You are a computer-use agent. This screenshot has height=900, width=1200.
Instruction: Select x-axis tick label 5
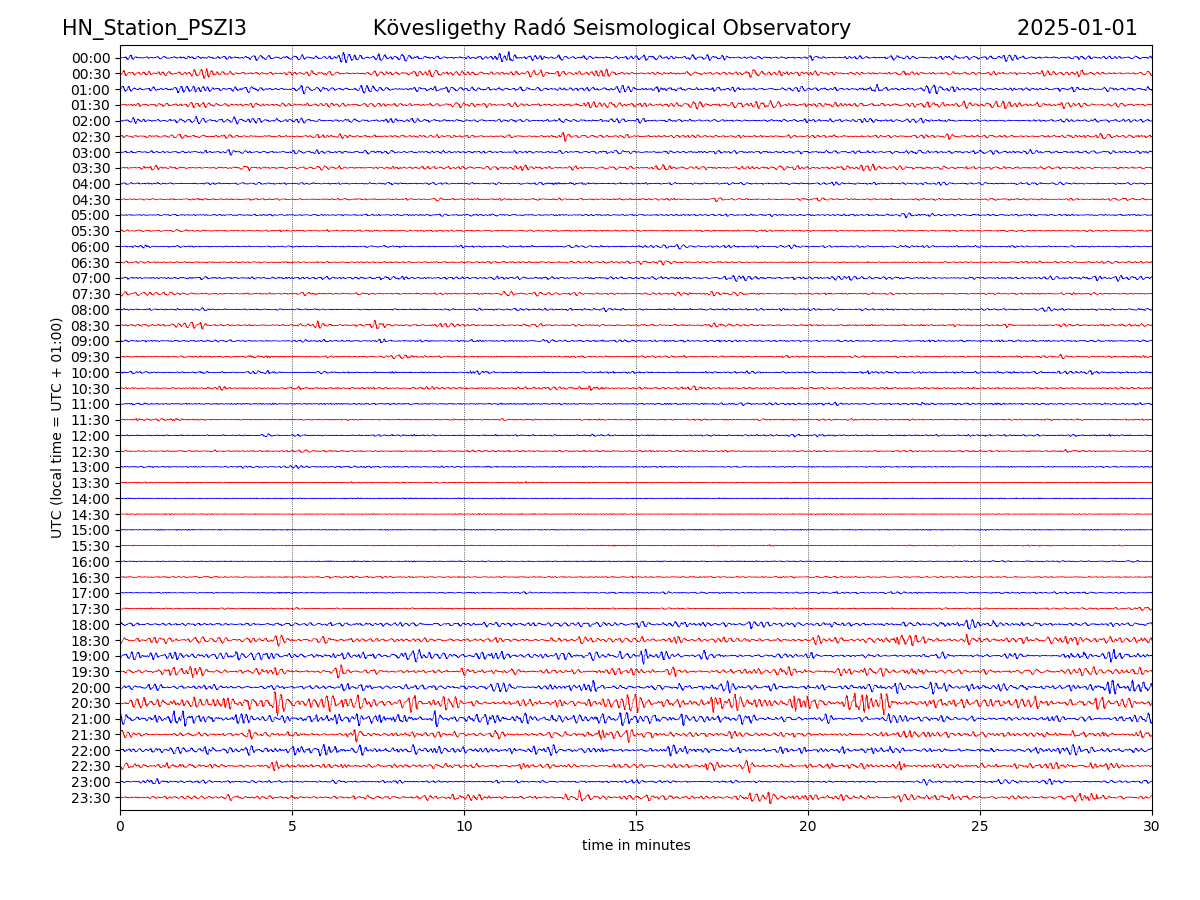(x=292, y=826)
